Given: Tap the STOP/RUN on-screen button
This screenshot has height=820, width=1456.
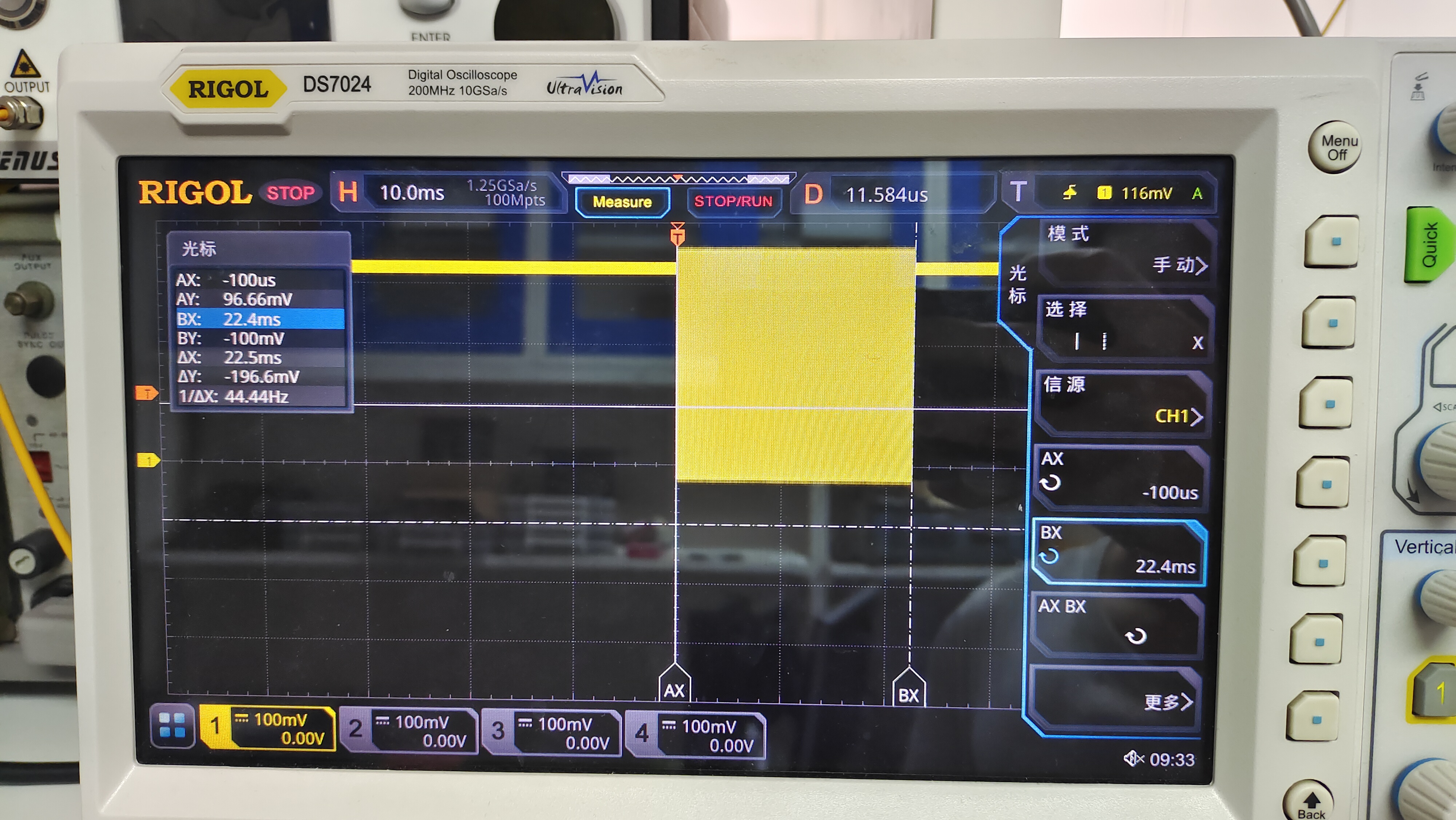Looking at the screenshot, I should 733,201.
